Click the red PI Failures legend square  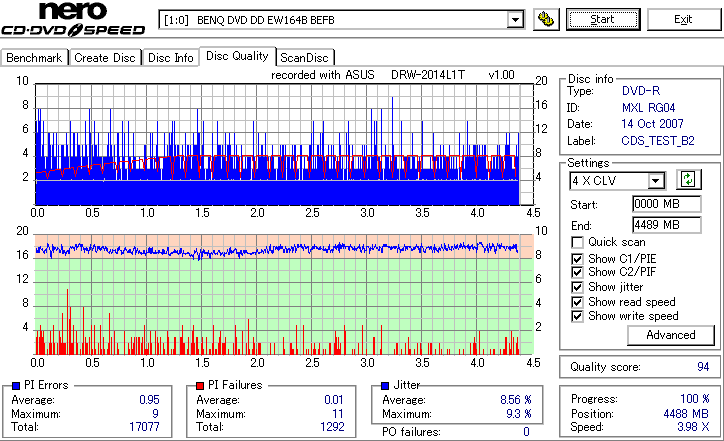200,386
